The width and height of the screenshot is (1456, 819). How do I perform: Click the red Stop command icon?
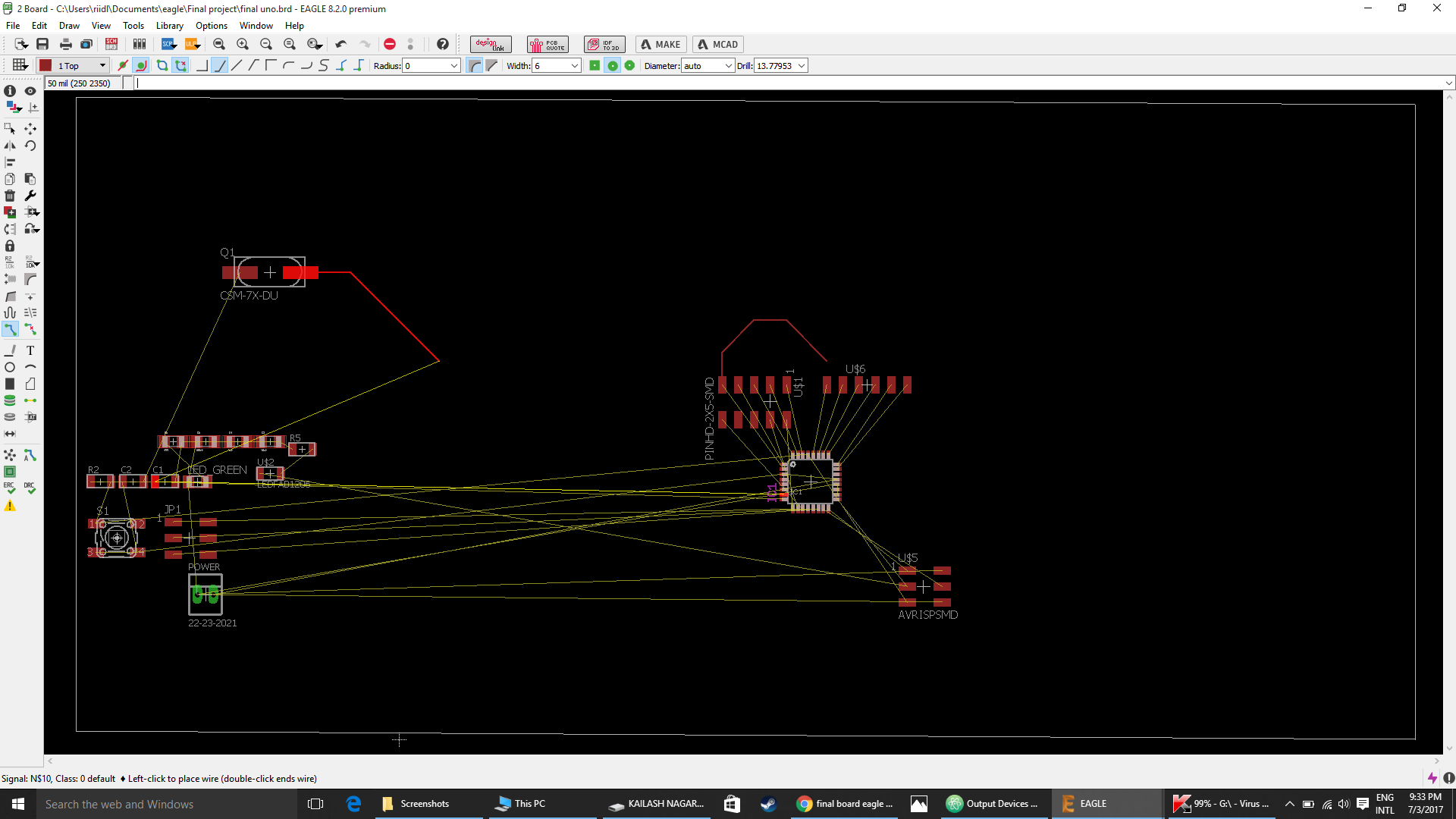(x=390, y=44)
